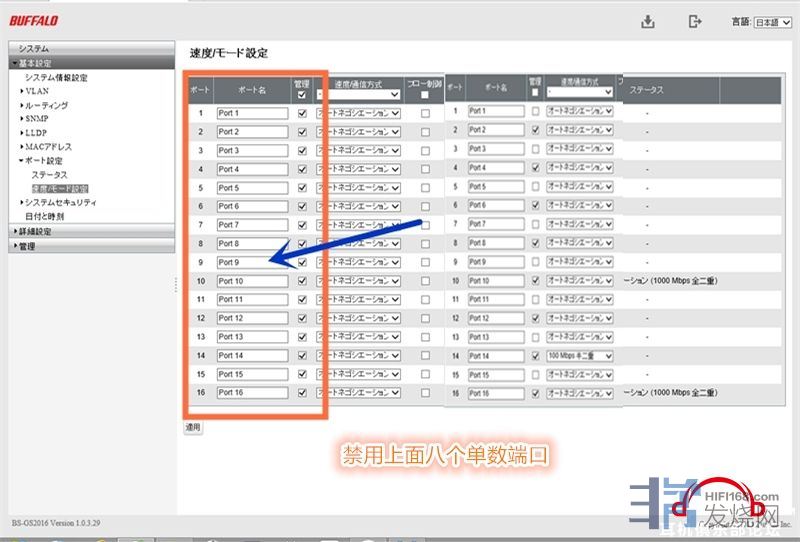Expand the SNMP menu entry

[36, 118]
